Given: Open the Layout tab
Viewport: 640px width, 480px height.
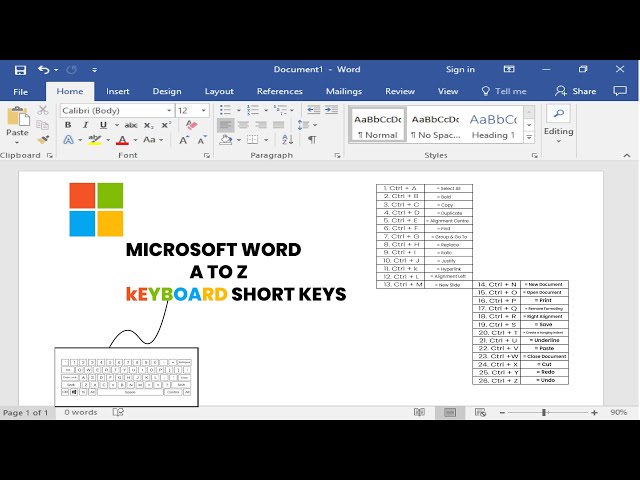Looking at the screenshot, I should coord(219,91).
